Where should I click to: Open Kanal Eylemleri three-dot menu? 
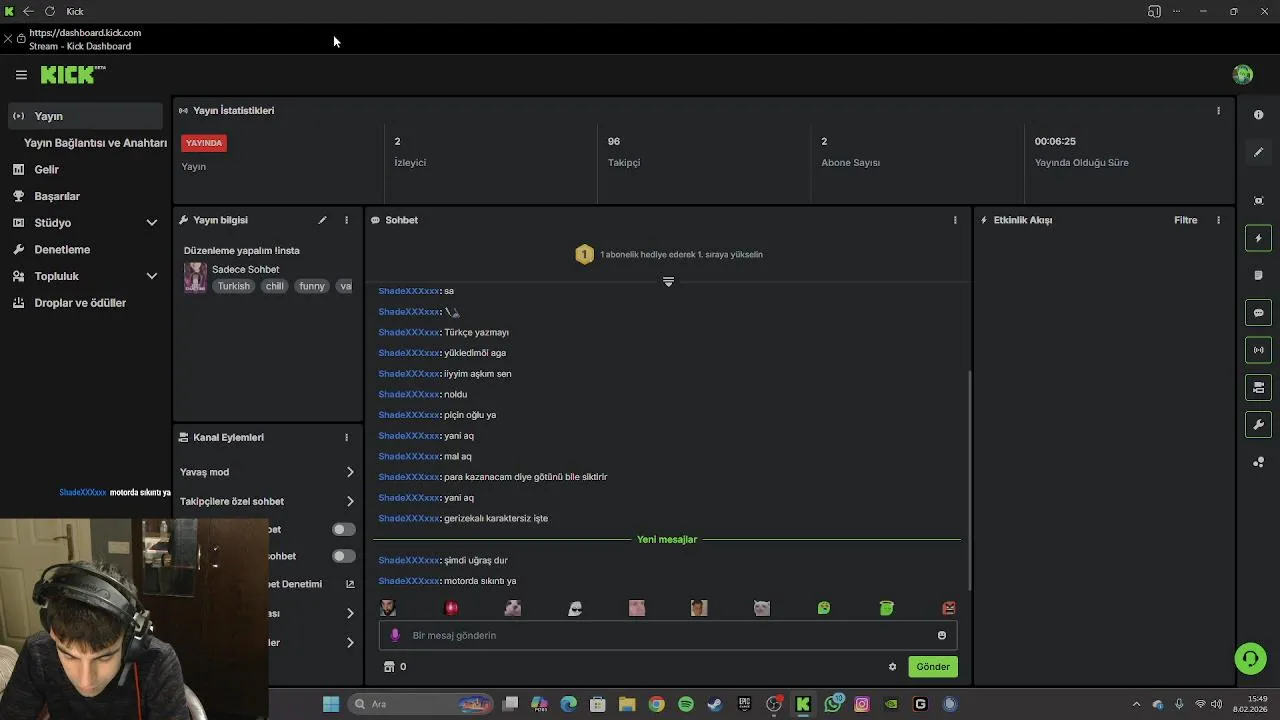[347, 437]
